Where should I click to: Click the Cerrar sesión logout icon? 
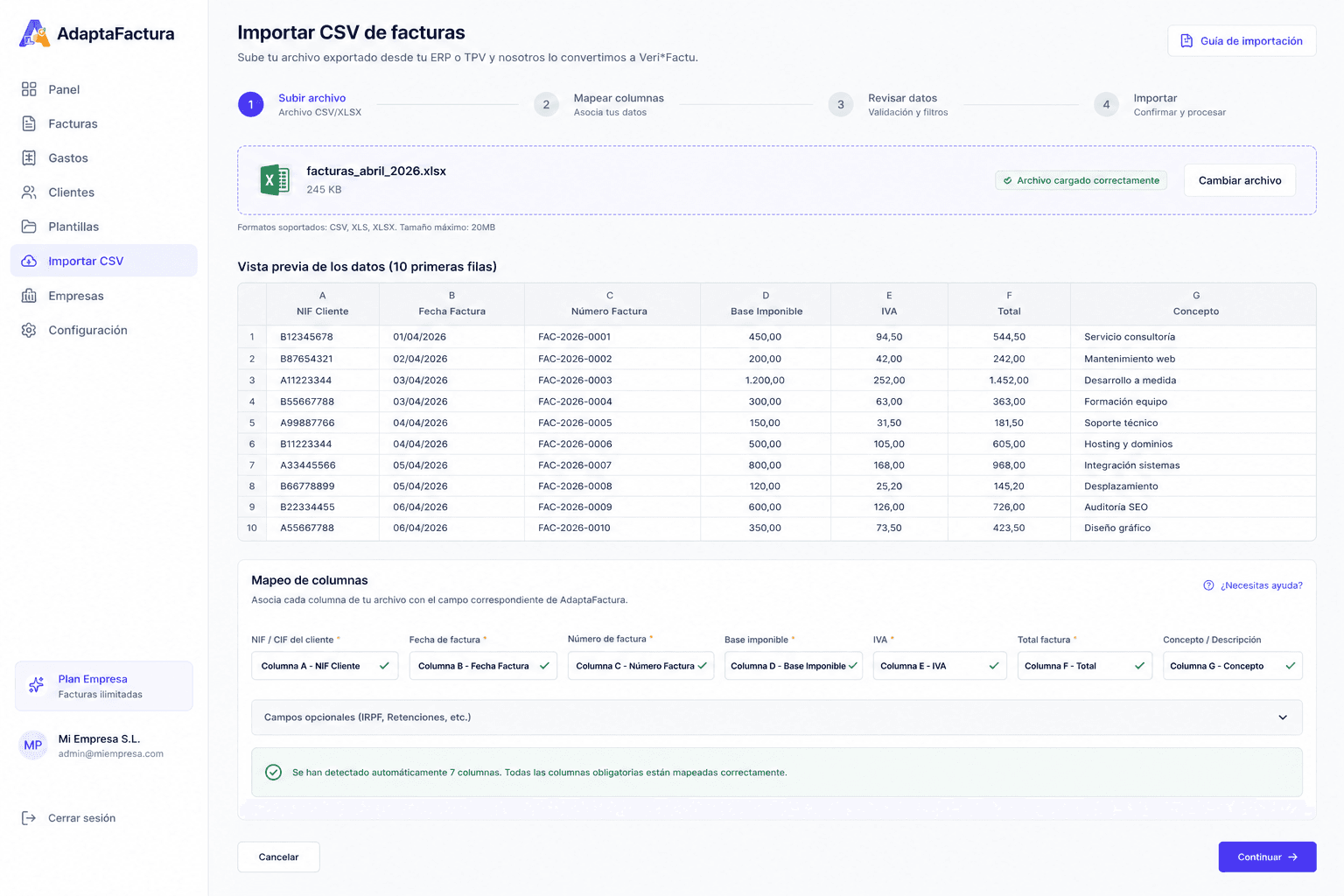[x=29, y=818]
